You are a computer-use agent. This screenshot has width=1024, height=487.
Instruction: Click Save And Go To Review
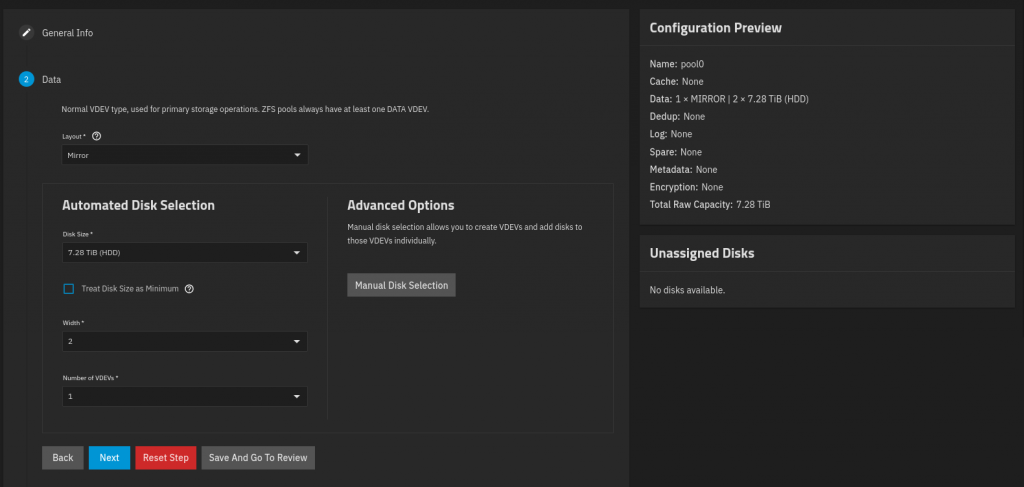coord(258,458)
